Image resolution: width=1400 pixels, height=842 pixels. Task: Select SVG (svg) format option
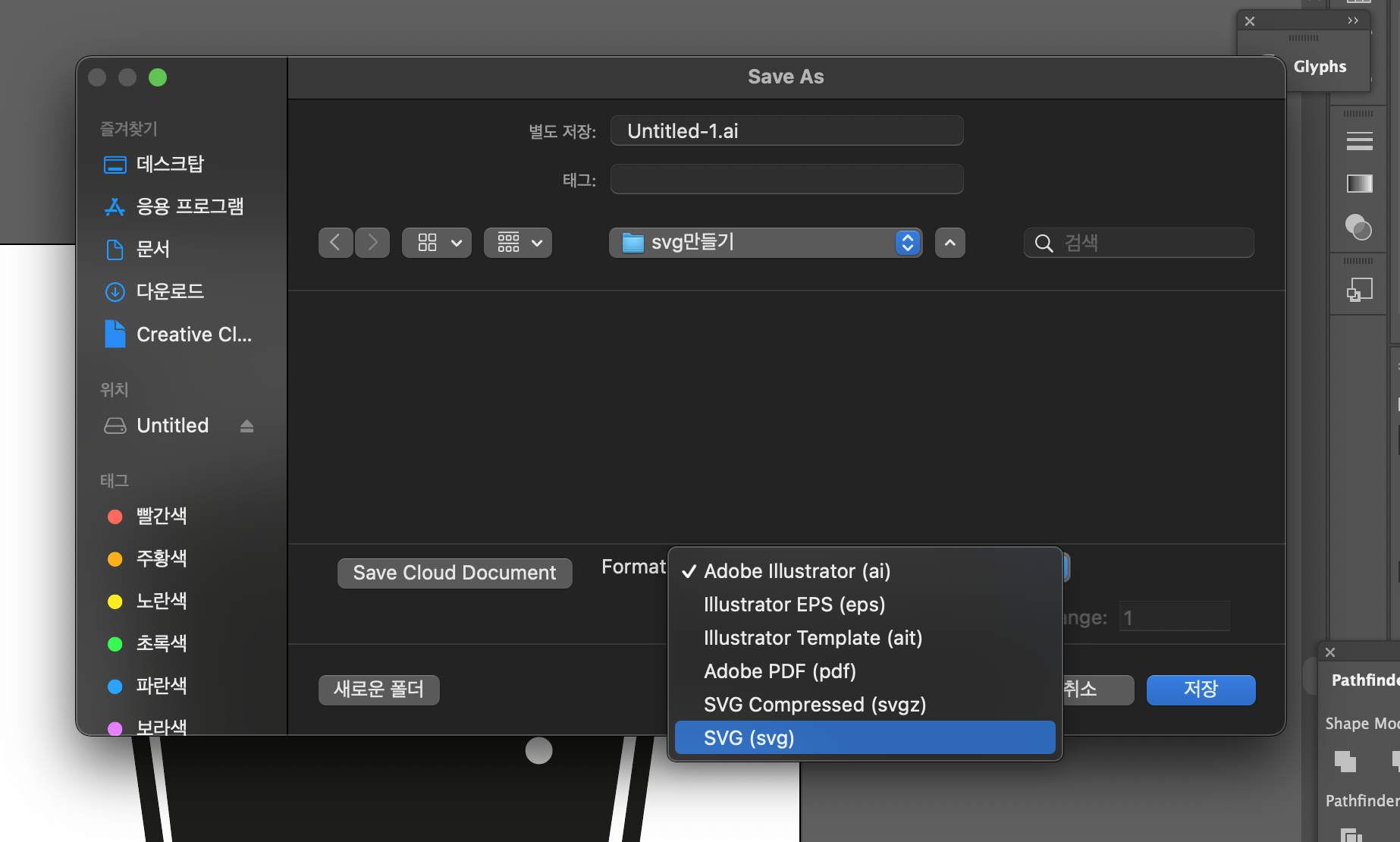[865, 737]
